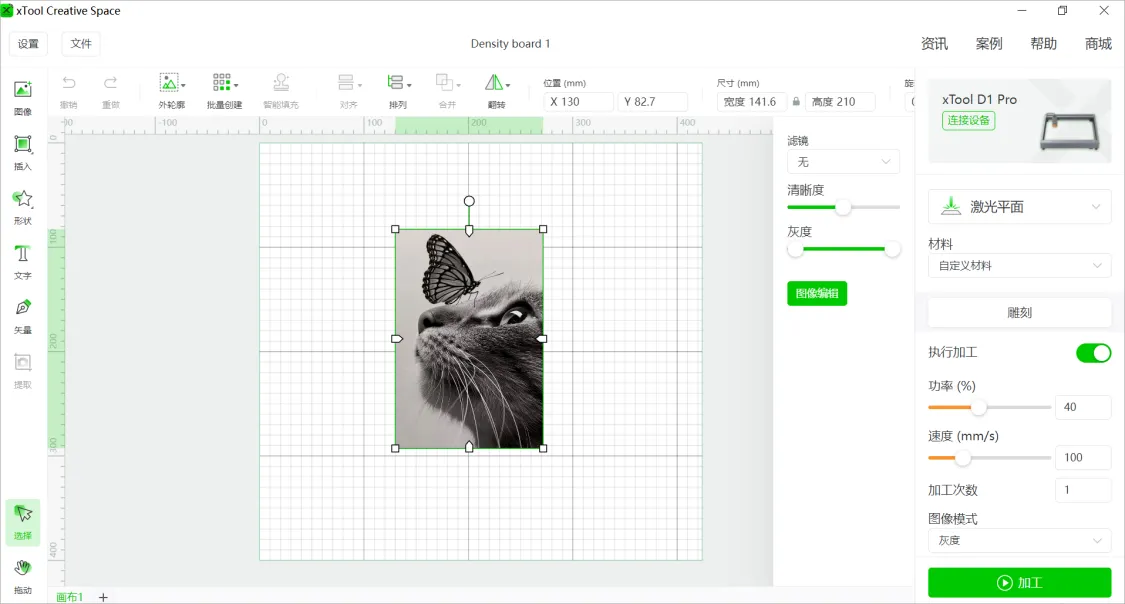1125x604 pixels.
Task: Click the 连接设备 connect device button
Action: coord(968,121)
